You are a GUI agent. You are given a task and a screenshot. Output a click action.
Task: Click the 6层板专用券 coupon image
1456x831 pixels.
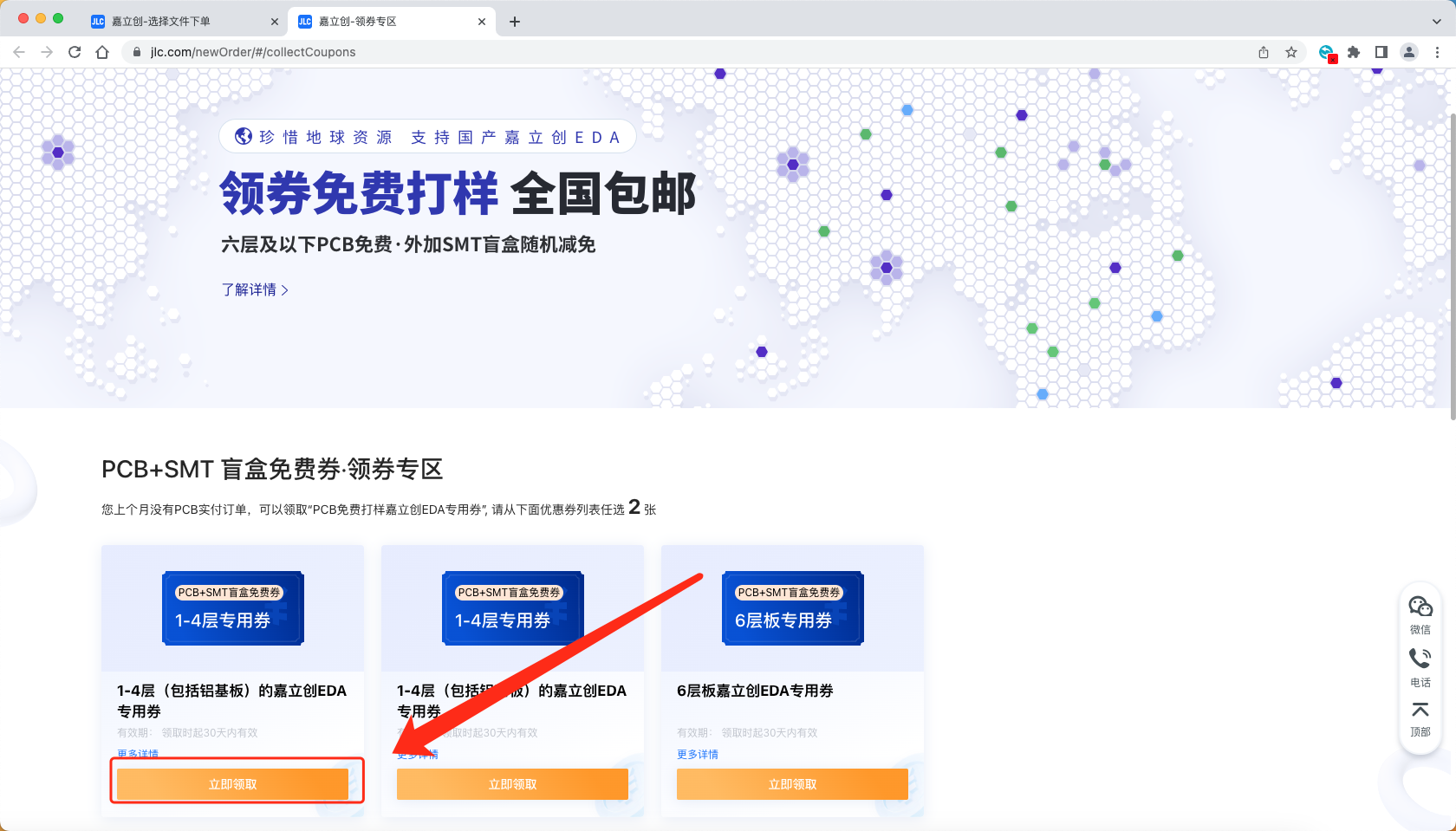point(792,607)
